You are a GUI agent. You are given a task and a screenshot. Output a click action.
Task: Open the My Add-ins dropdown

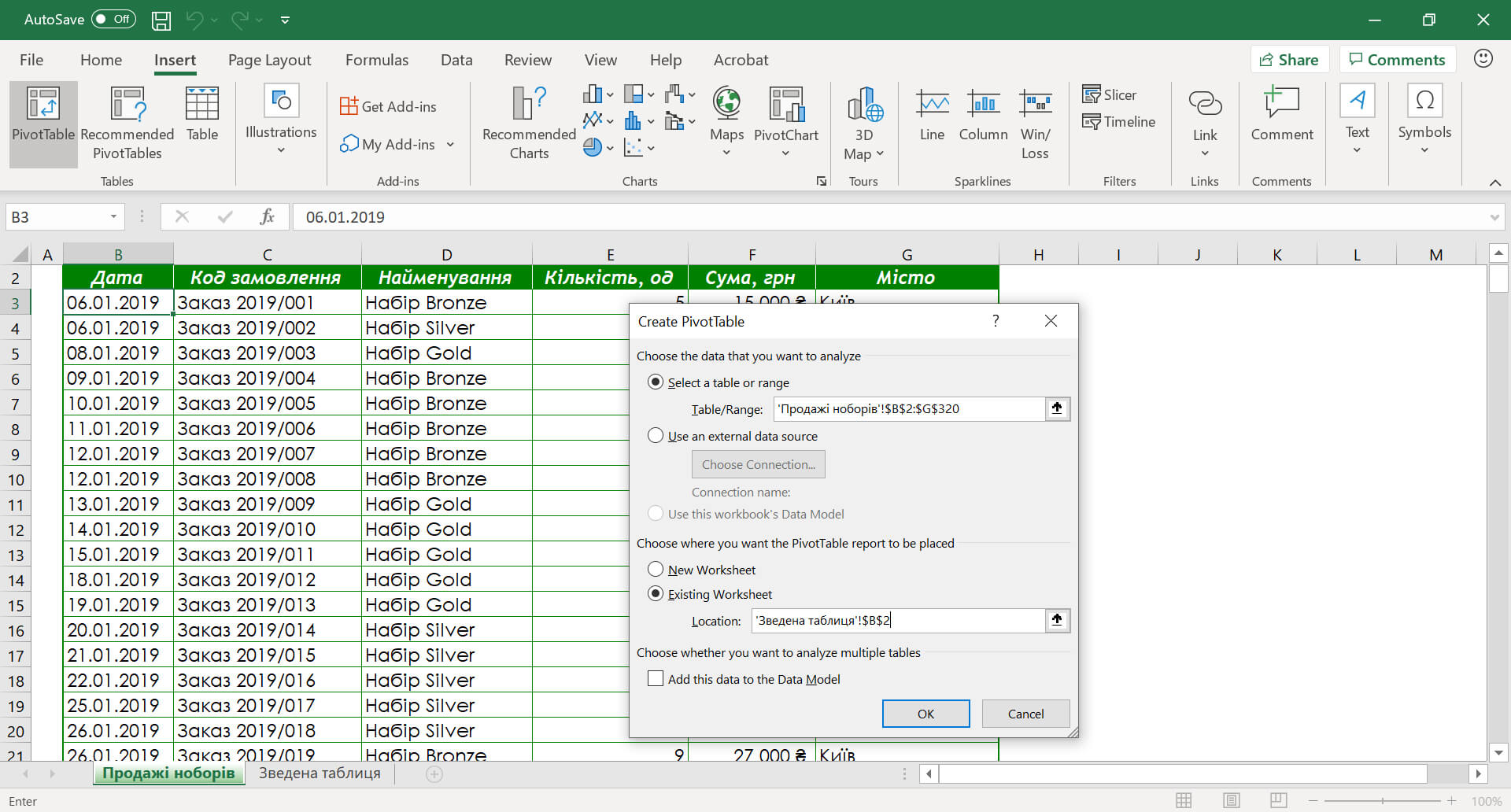pos(449,144)
